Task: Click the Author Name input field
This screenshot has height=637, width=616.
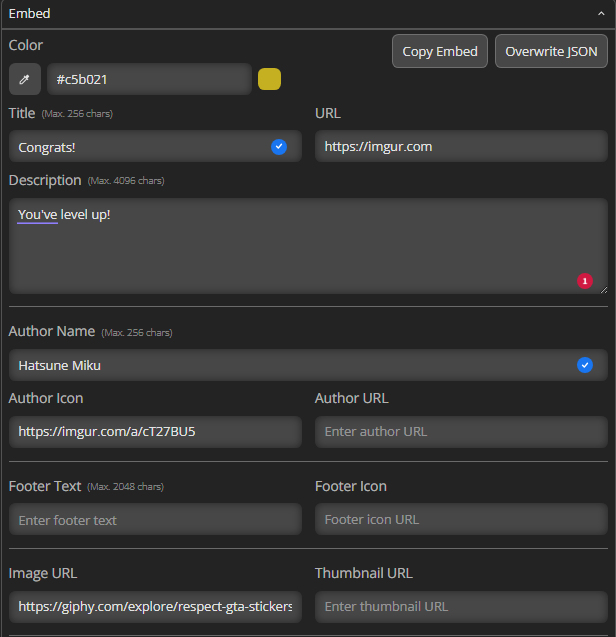Action: tap(290, 365)
